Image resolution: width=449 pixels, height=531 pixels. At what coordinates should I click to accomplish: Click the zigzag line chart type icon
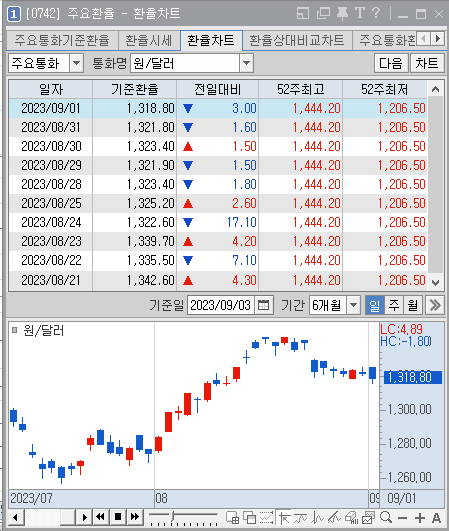coord(318,518)
